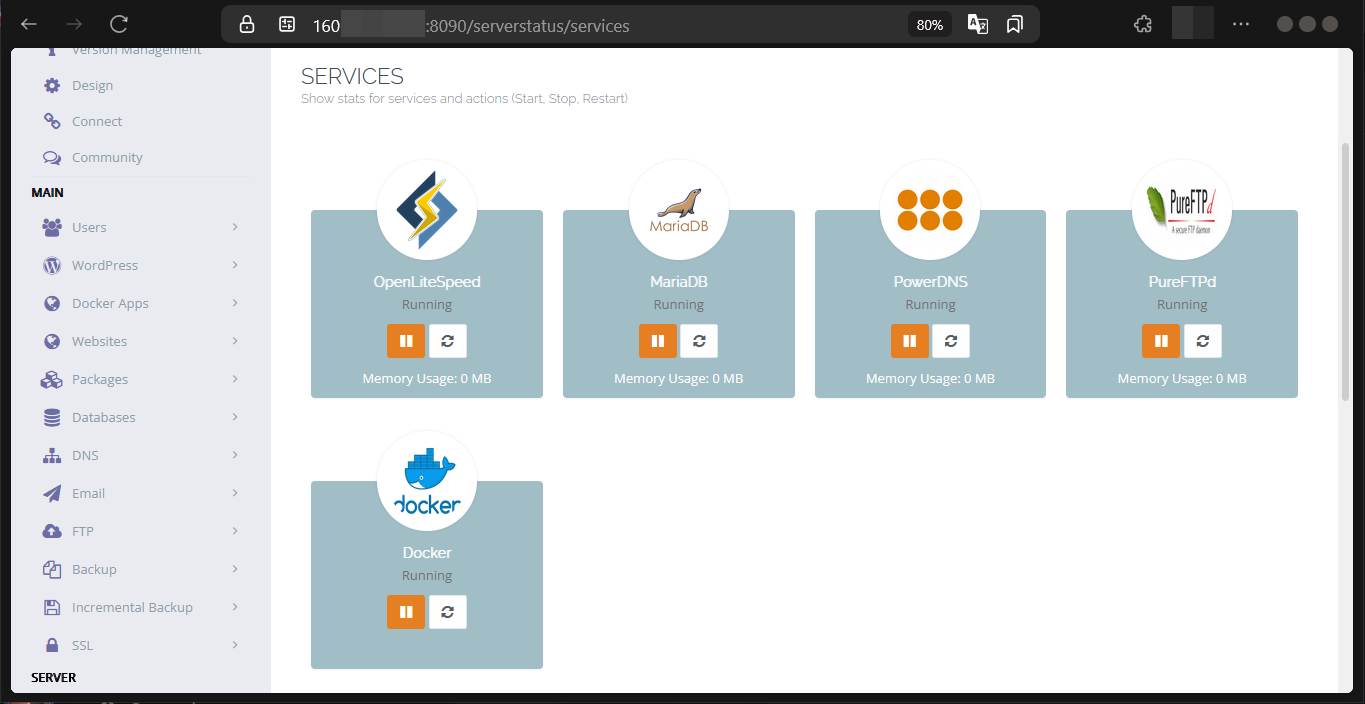Screen dimensions: 1365x704
Task: Click the Design gear icon
Action: pyautogui.click(x=52, y=85)
